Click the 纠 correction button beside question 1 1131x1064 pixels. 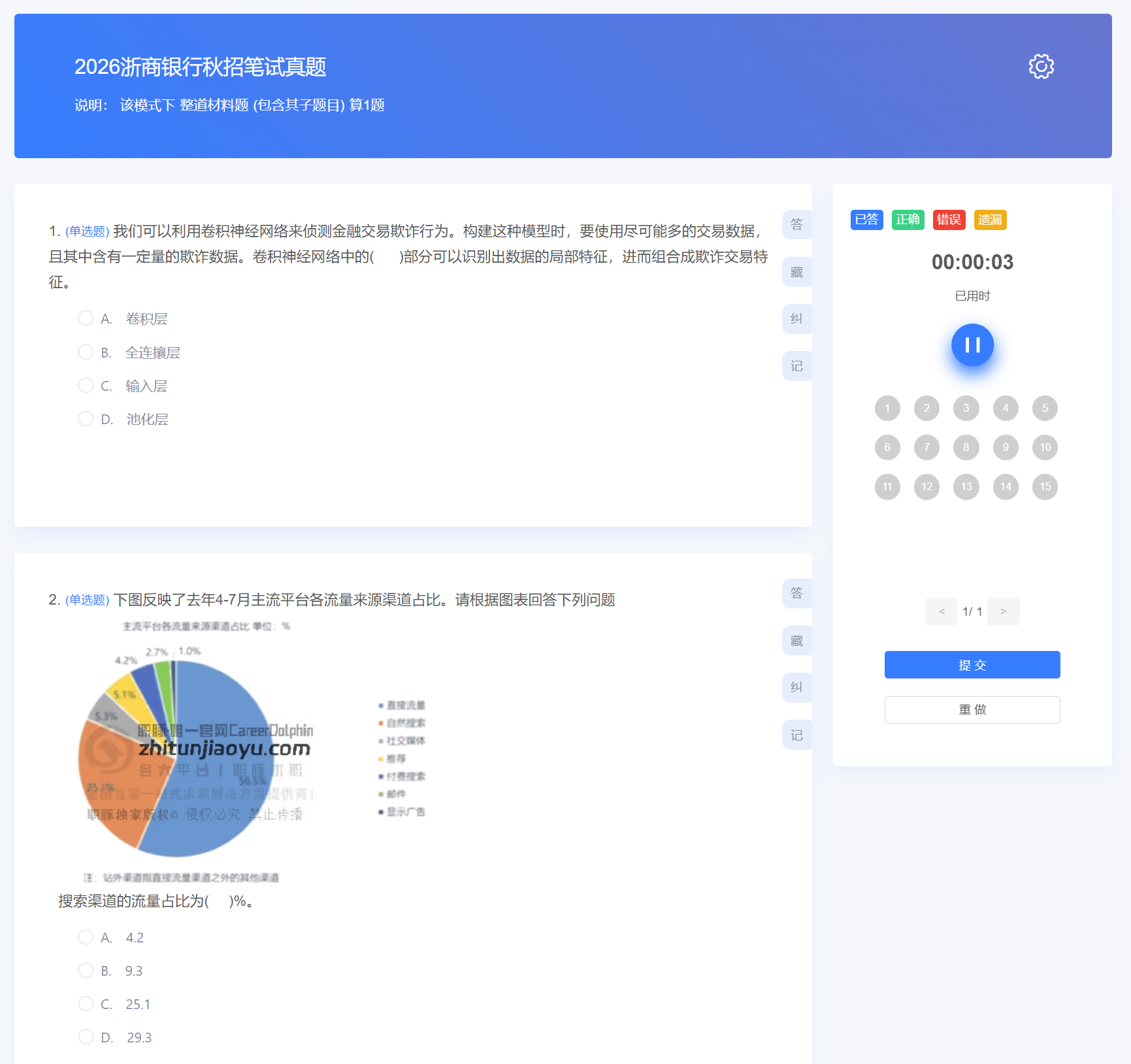[x=796, y=319]
